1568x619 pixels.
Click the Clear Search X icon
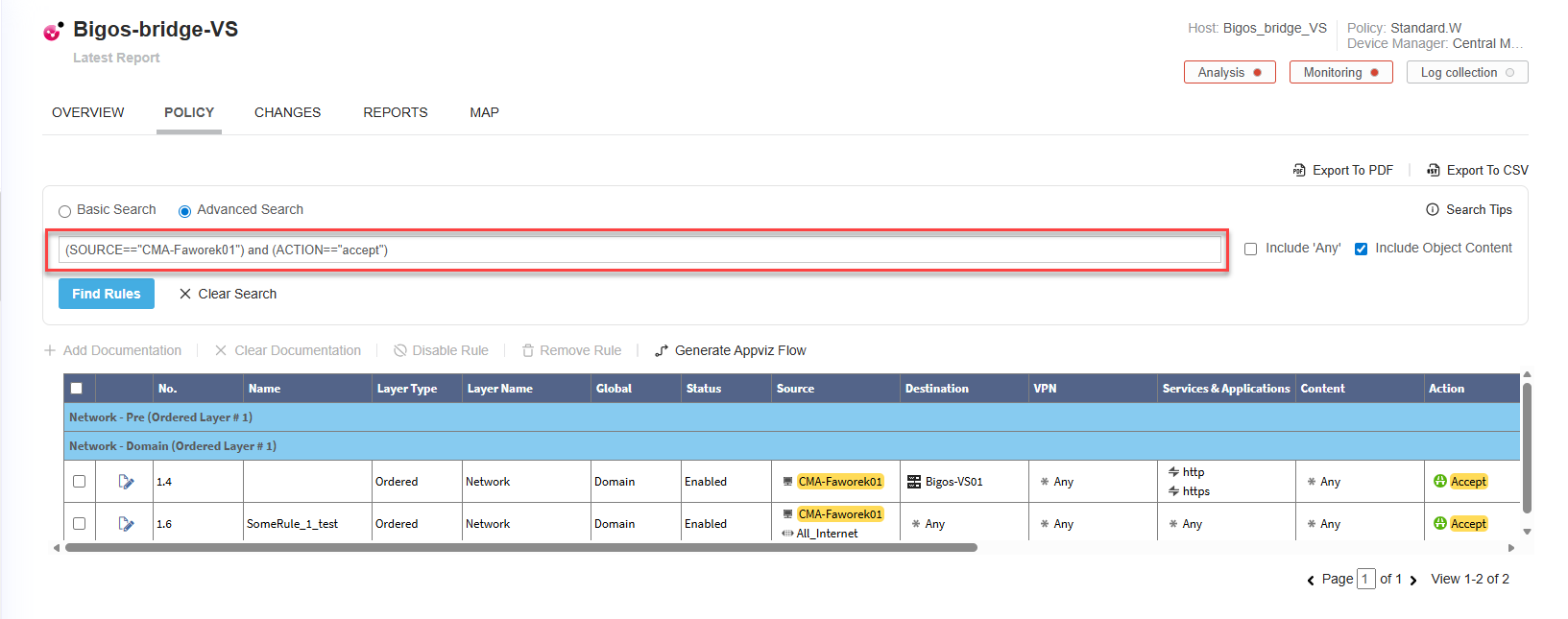click(x=185, y=295)
